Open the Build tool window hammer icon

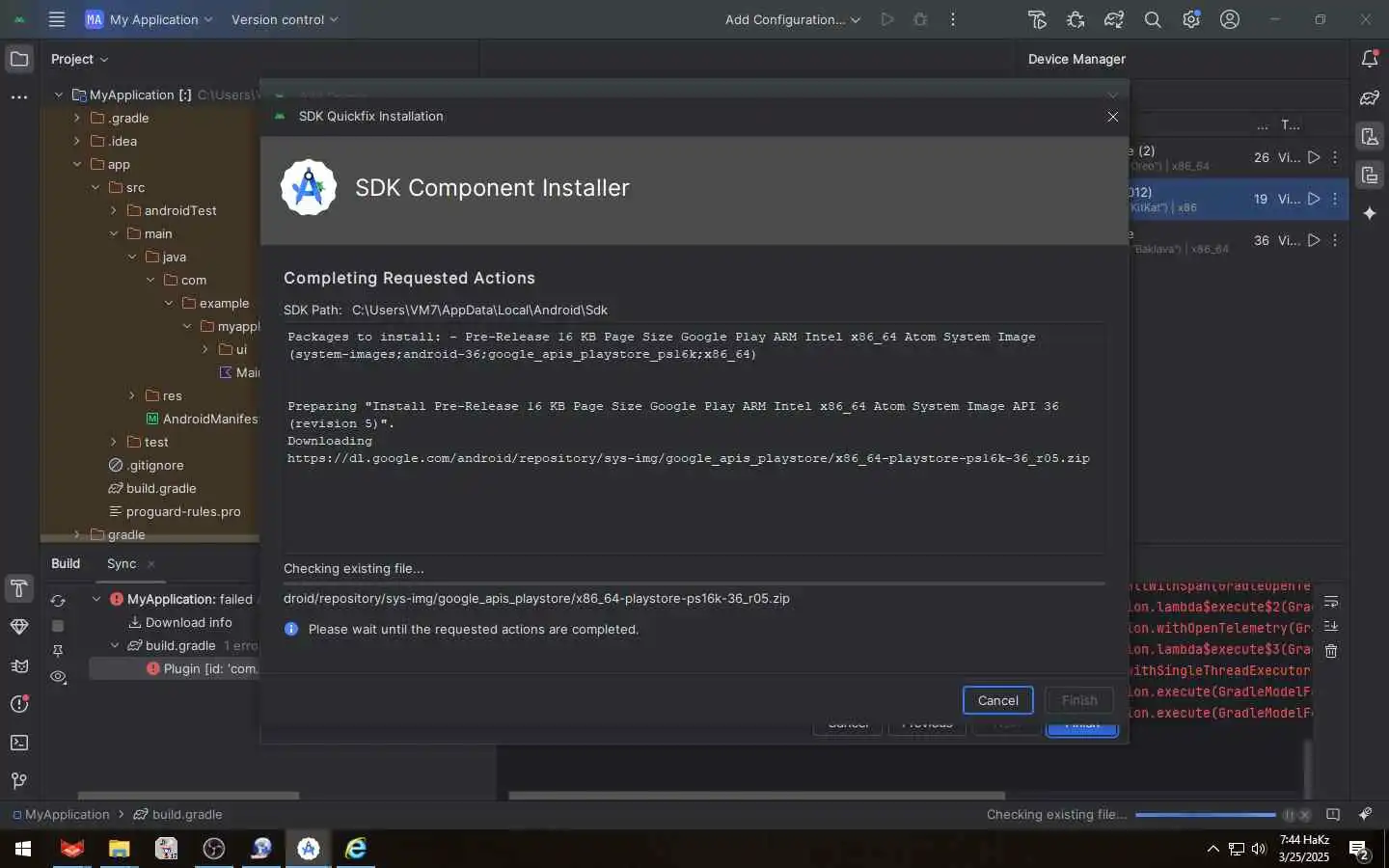point(18,588)
